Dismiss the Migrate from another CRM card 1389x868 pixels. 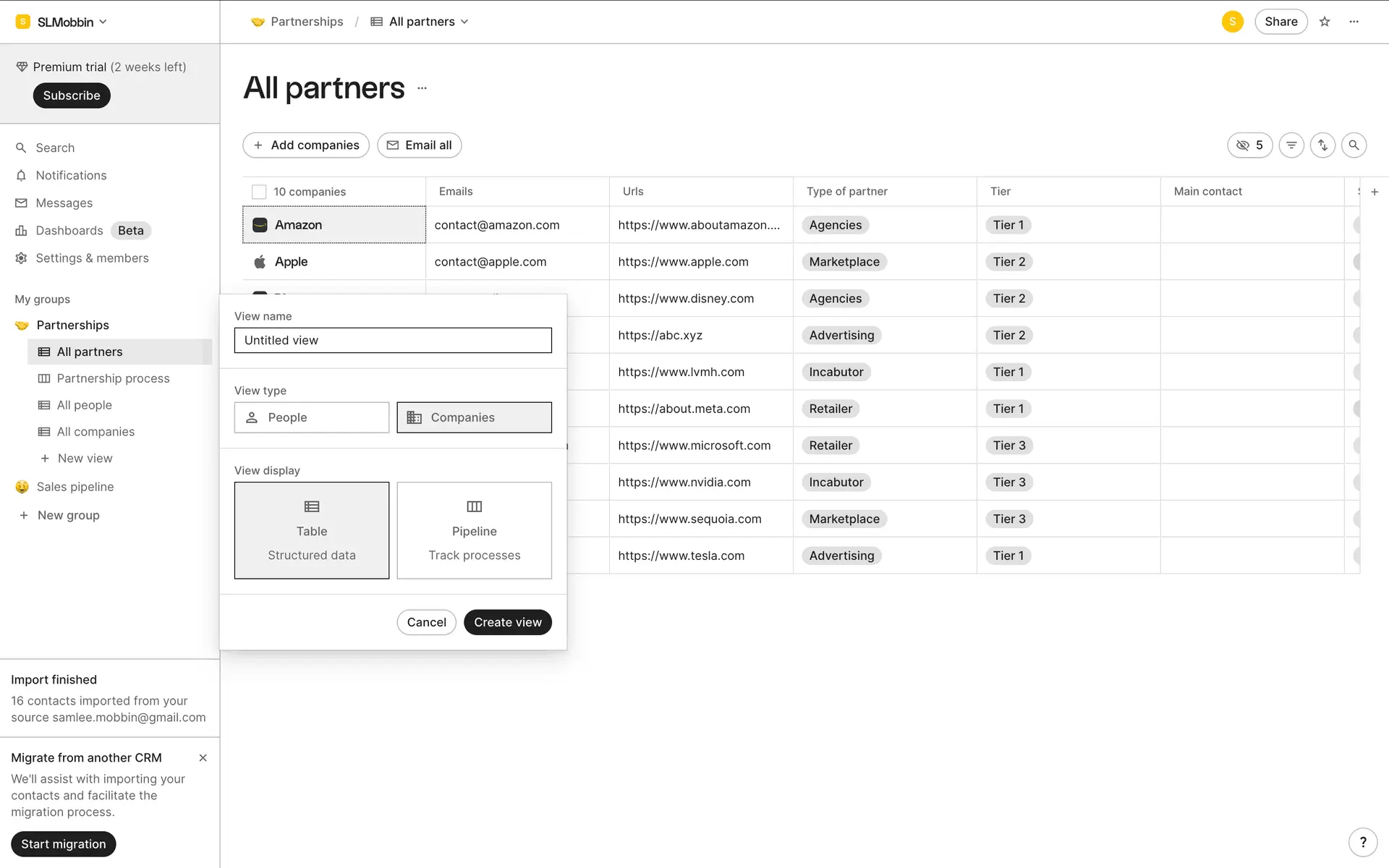(203, 758)
